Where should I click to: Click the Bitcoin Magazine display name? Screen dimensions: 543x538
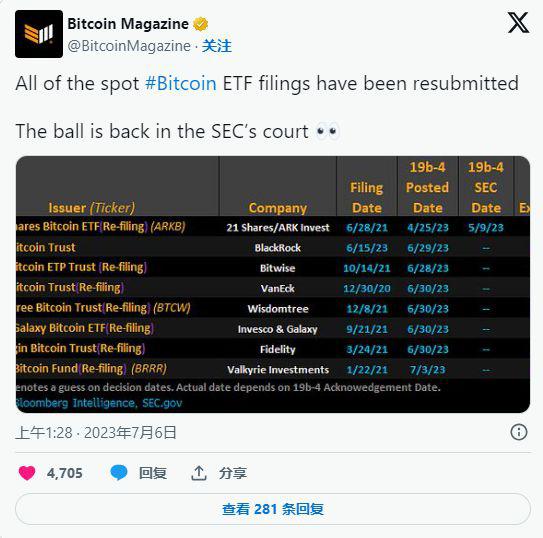(x=128, y=24)
